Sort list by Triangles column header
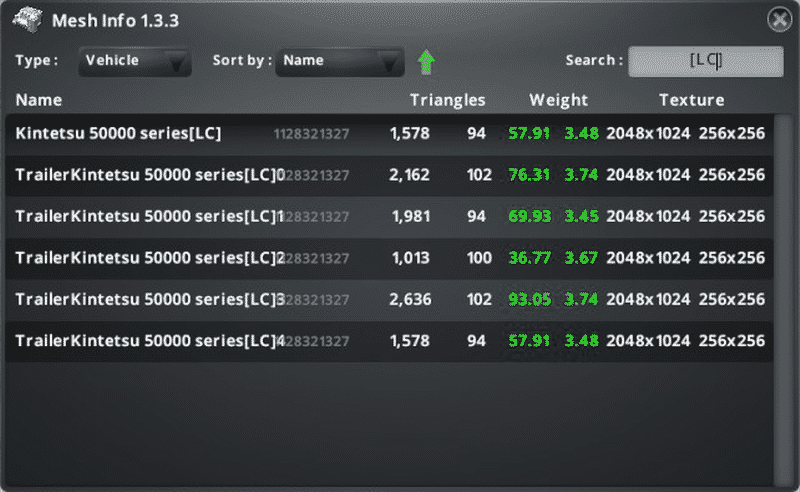Viewport: 800px width, 492px height. (x=447, y=100)
